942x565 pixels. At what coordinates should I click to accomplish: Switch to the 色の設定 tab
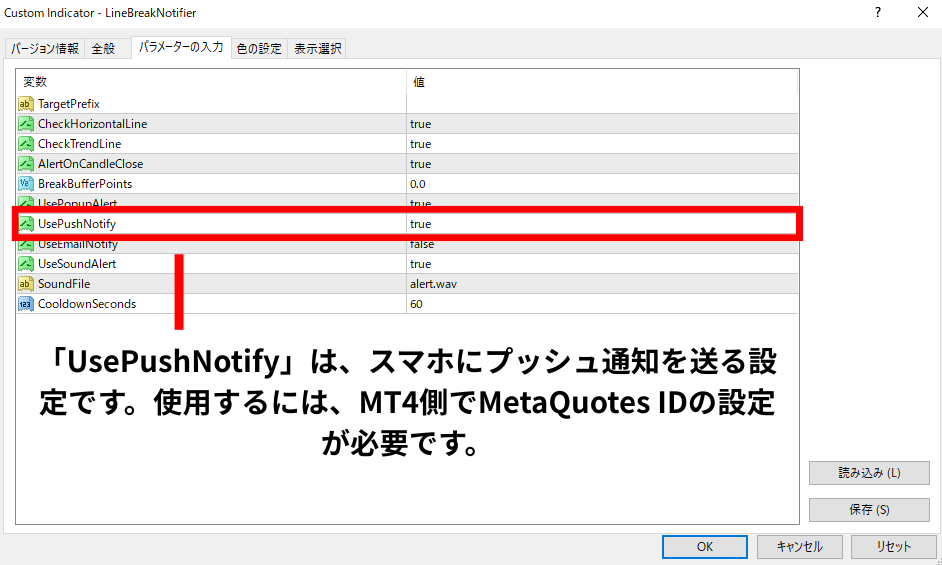(x=259, y=49)
